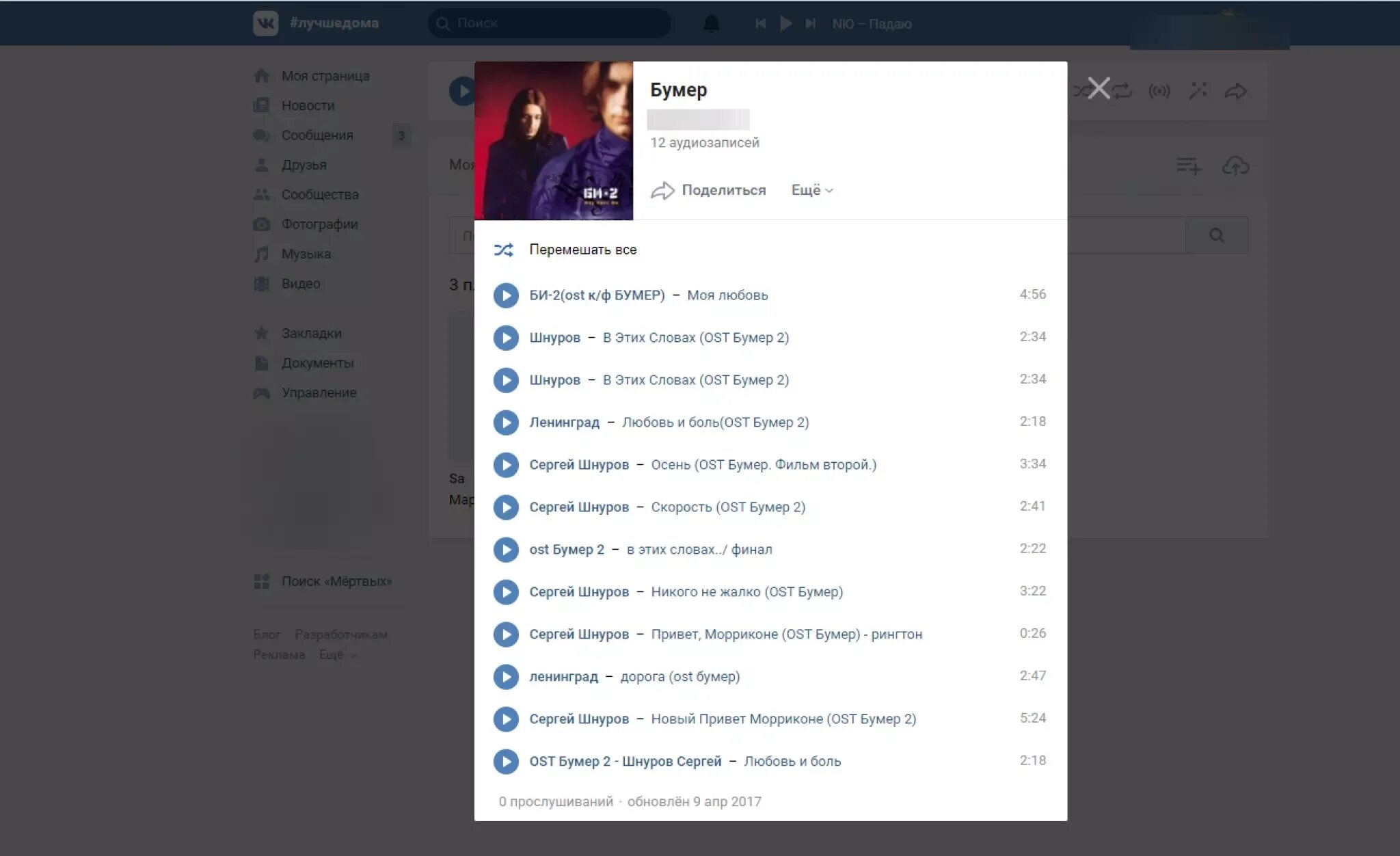Viewport: 1400px width, 856px height.
Task: Click the Бумер playlist cover thumbnail
Action: (x=554, y=141)
